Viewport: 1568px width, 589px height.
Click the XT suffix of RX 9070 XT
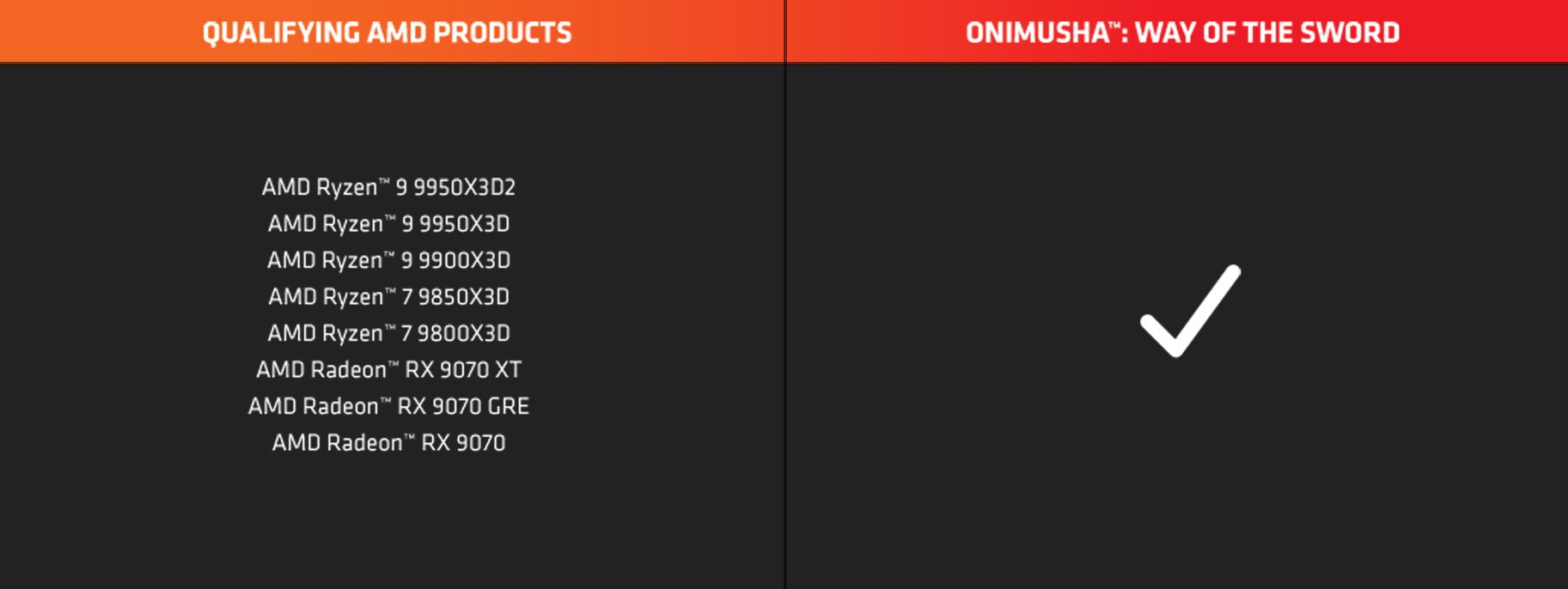point(508,370)
